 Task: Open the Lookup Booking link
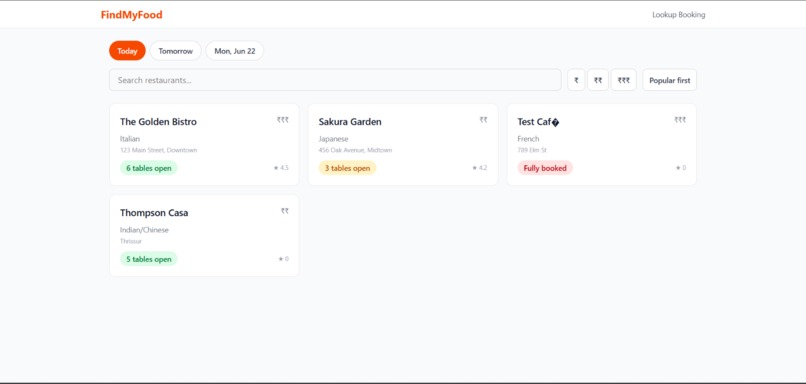pos(679,15)
